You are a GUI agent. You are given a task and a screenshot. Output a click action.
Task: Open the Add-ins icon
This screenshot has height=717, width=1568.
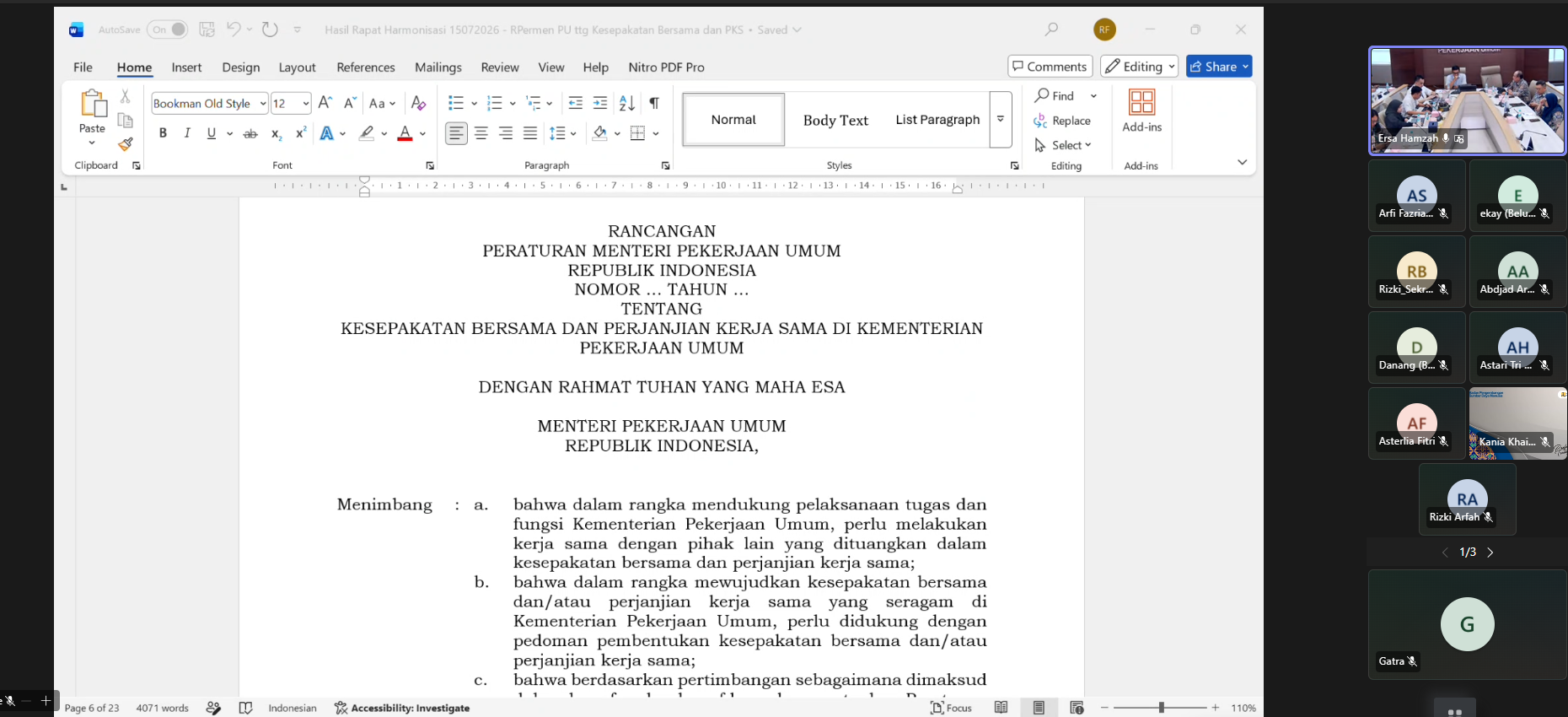point(1141,111)
